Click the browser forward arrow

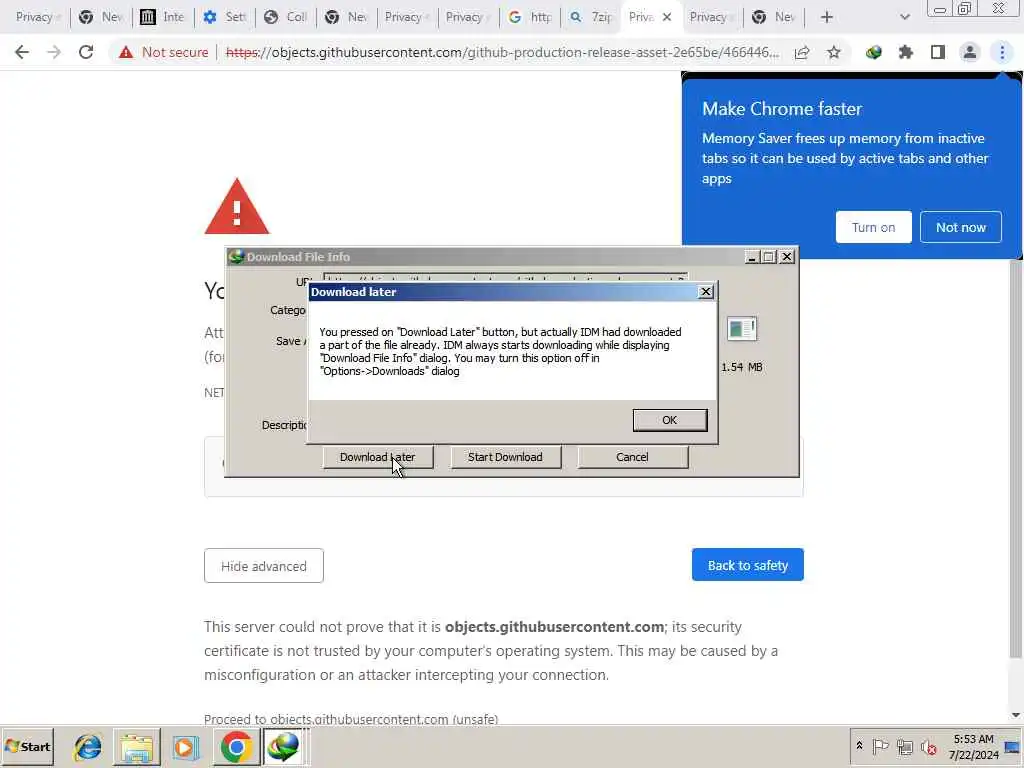(x=54, y=52)
